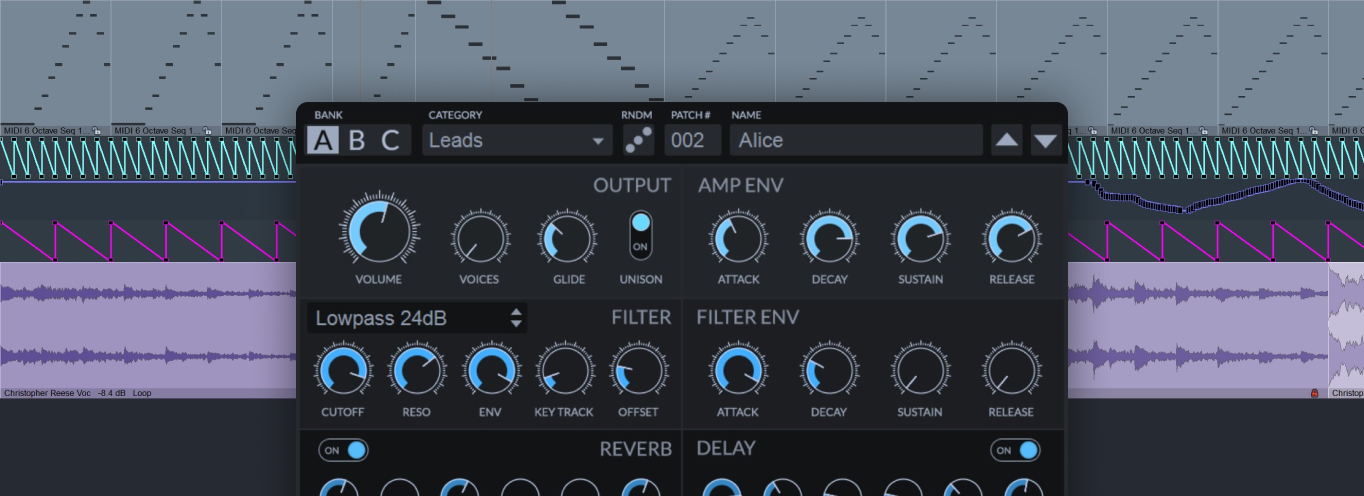Click the filter type stepper arrows
This screenshot has width=1364, height=496.
pyautogui.click(x=516, y=318)
